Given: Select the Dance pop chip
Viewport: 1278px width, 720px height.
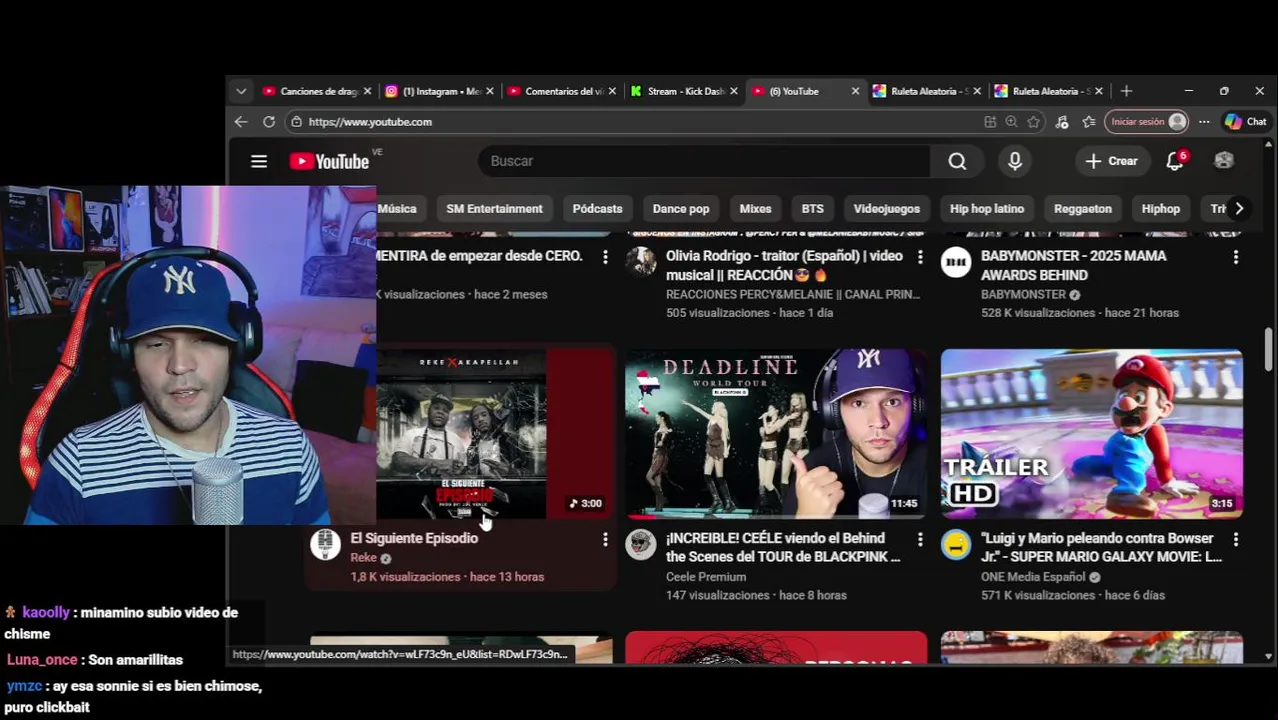Looking at the screenshot, I should click(681, 209).
